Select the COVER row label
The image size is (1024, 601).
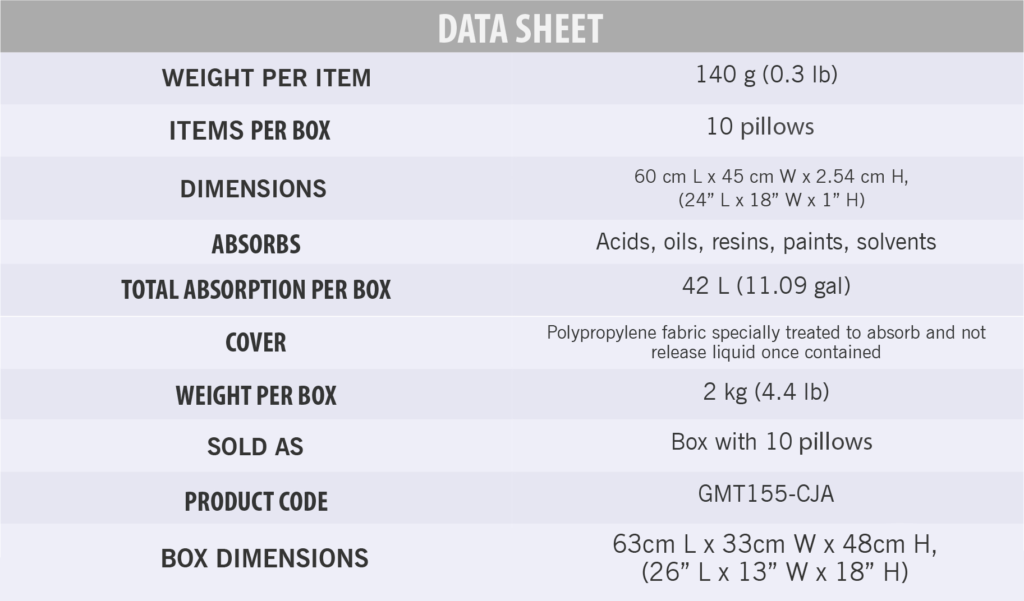coord(255,342)
